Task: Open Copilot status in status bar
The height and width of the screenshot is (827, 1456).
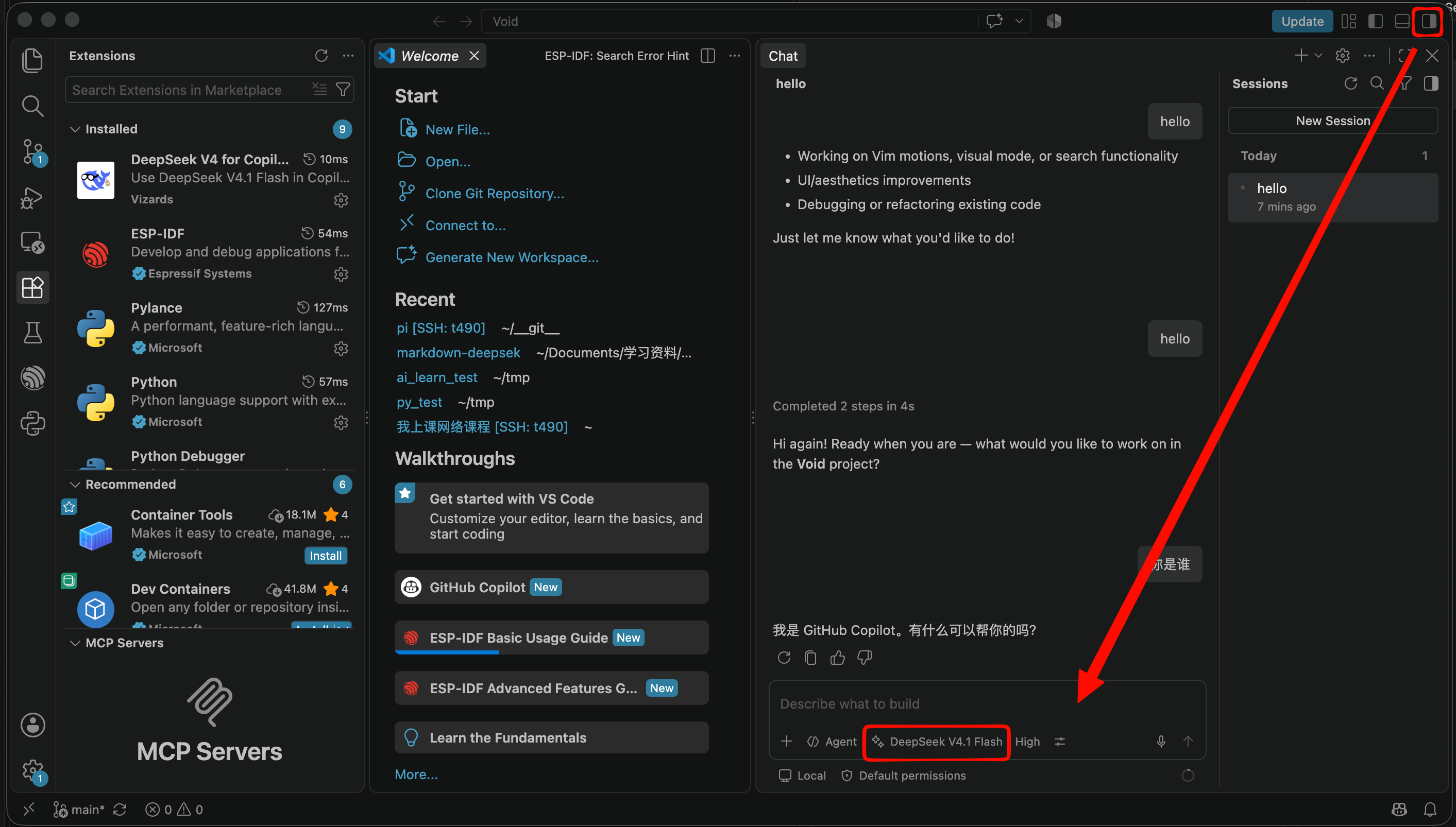Action: pos(1399,809)
